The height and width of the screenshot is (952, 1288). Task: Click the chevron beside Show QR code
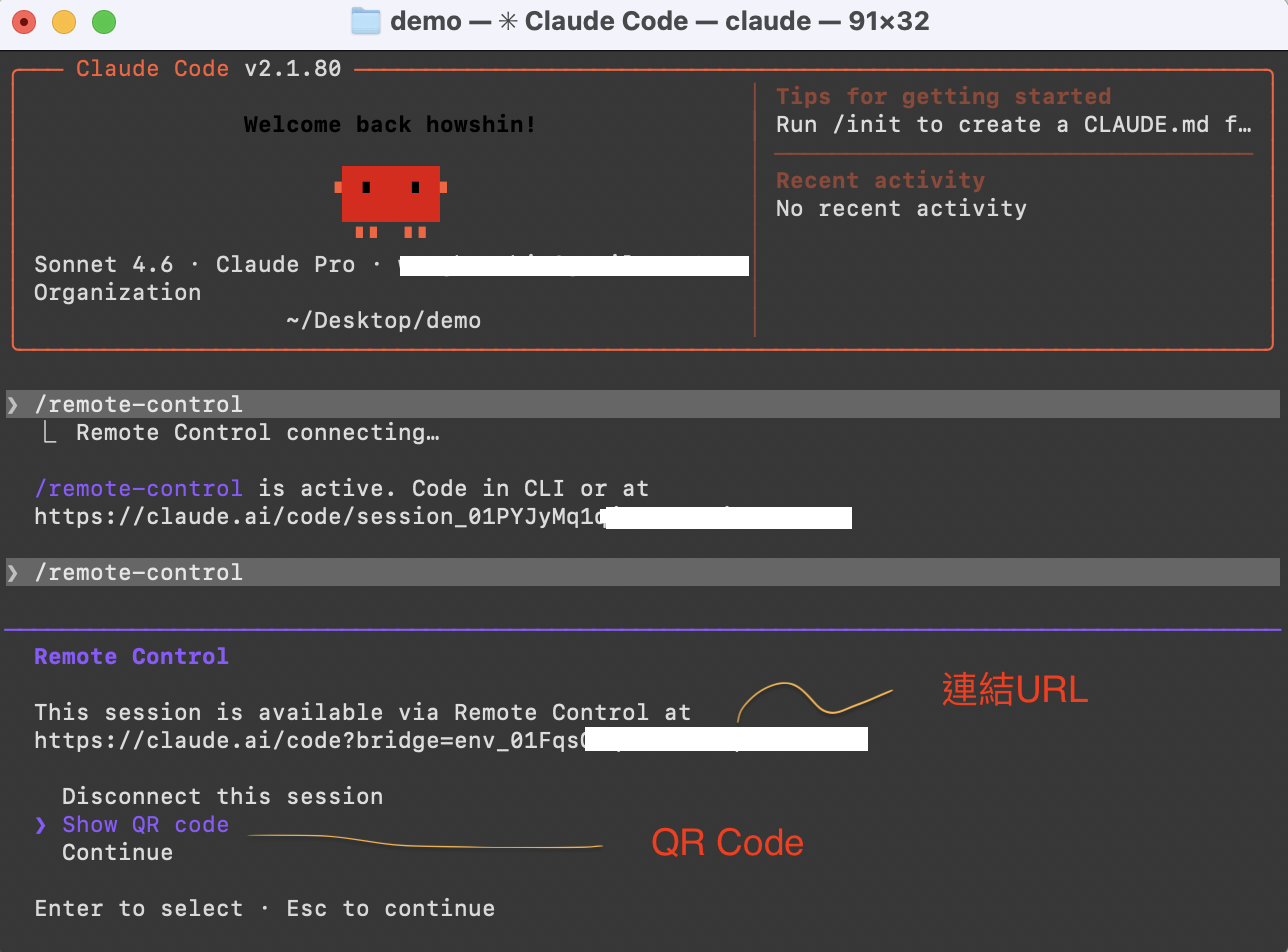(40, 825)
